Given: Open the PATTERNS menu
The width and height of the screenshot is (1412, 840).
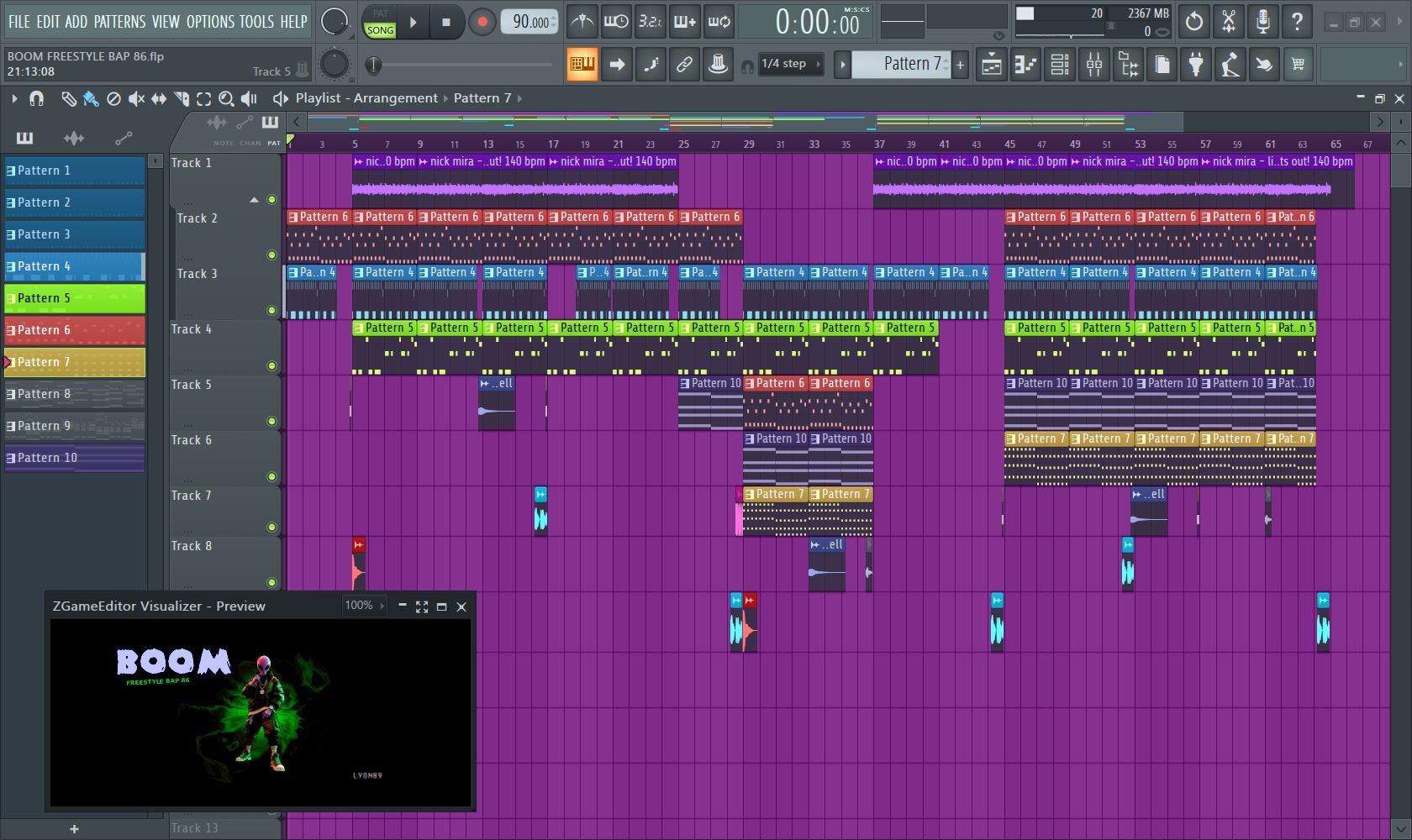Looking at the screenshot, I should 119,22.
